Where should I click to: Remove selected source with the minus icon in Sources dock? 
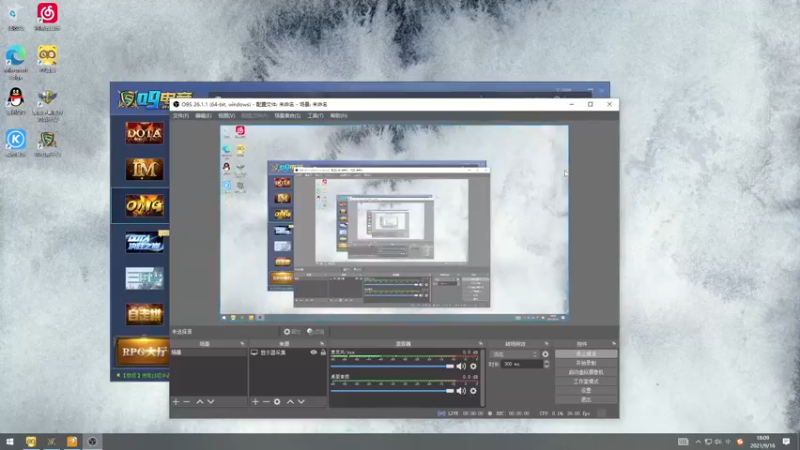click(x=266, y=402)
